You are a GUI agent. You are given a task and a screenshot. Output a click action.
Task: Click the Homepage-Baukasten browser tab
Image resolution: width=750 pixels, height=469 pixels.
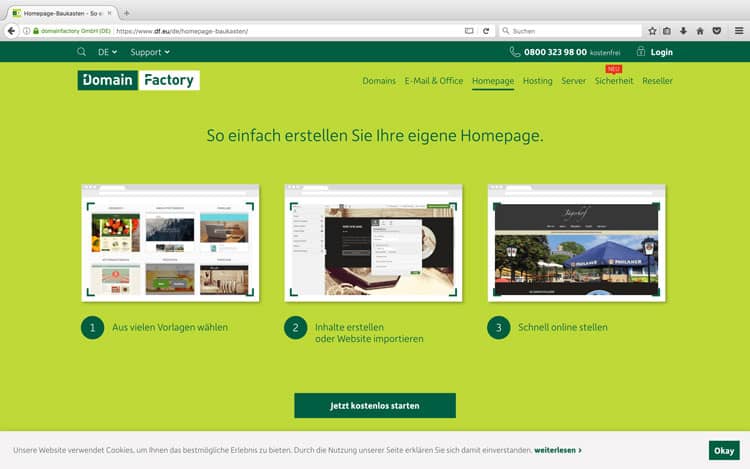(x=61, y=13)
